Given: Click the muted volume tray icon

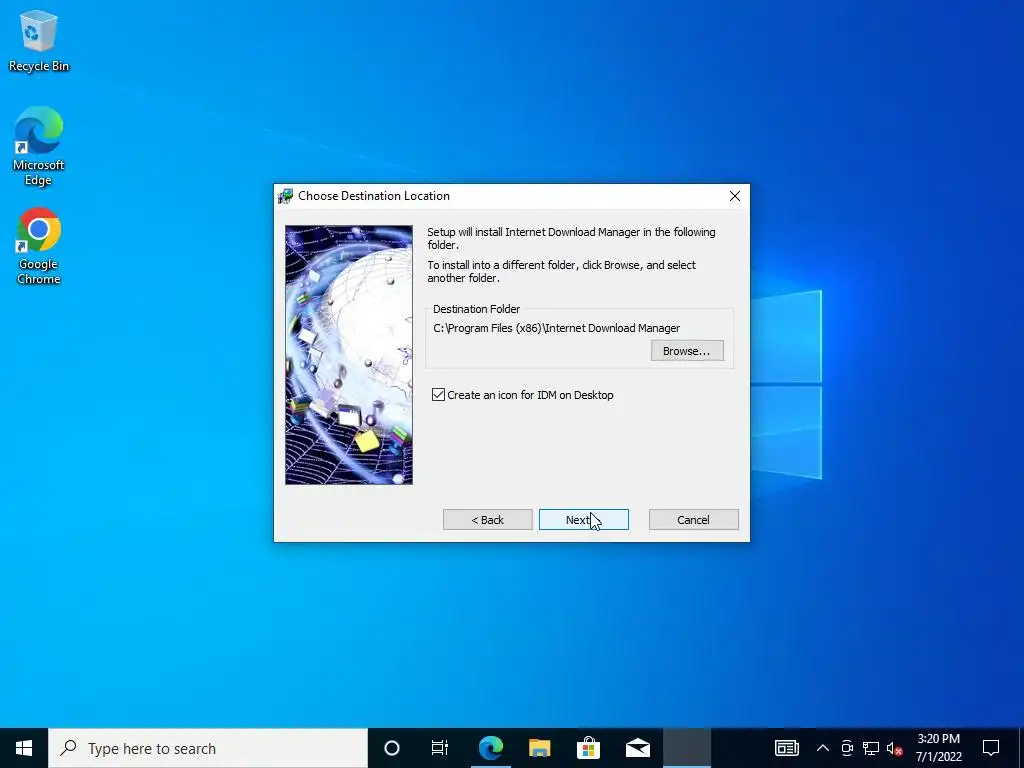Looking at the screenshot, I should click(895, 748).
